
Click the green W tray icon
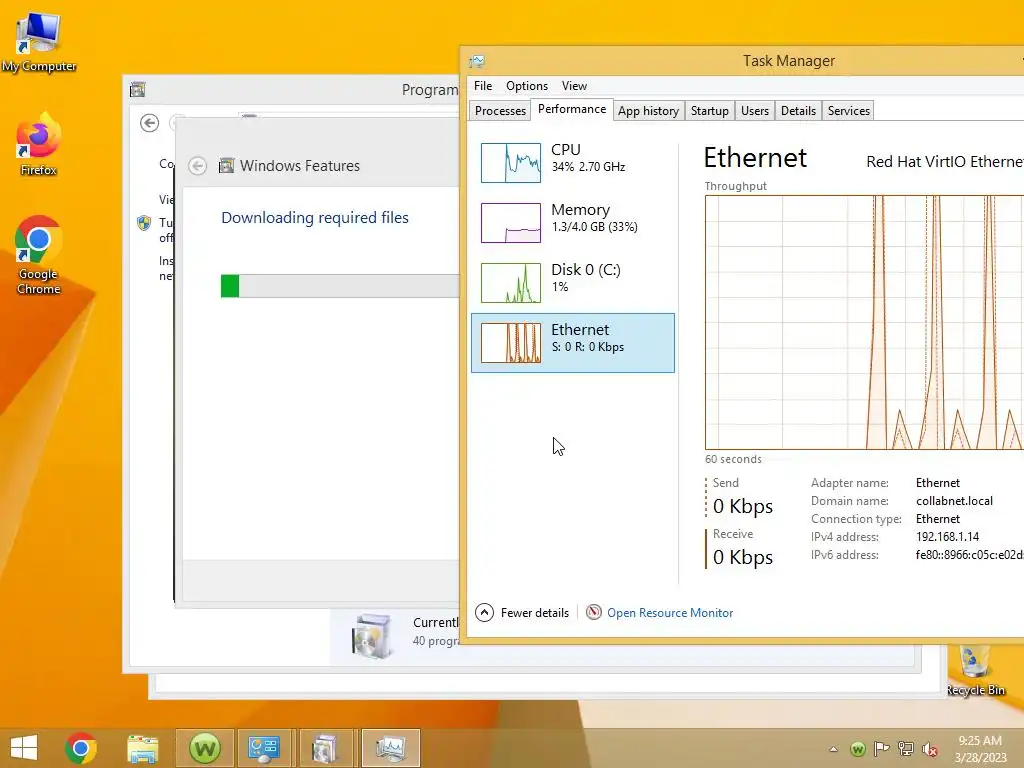coord(858,749)
